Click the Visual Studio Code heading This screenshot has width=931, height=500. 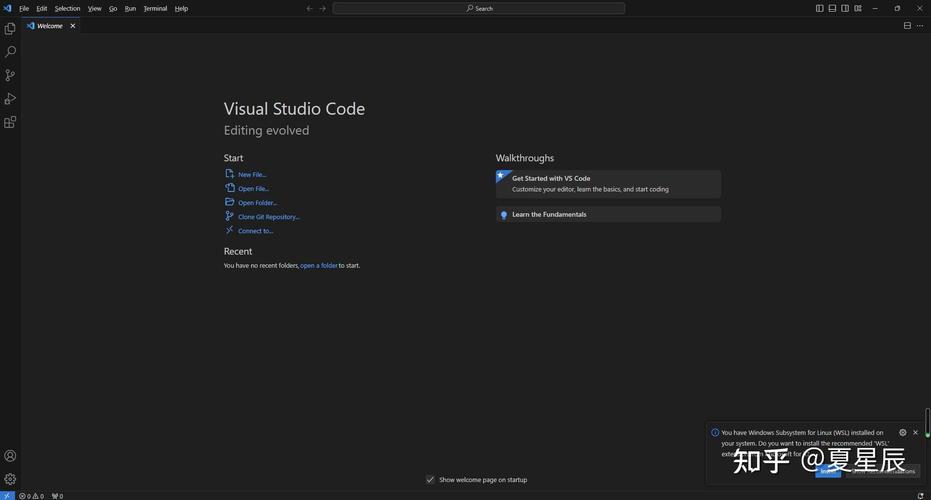click(294, 109)
